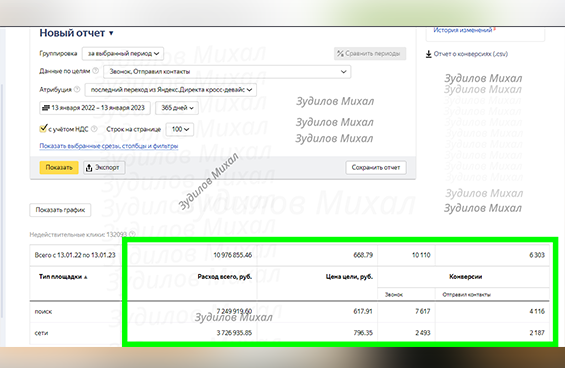The image size is (565, 368).
Task: Select the поиск row label
Action: [43, 311]
